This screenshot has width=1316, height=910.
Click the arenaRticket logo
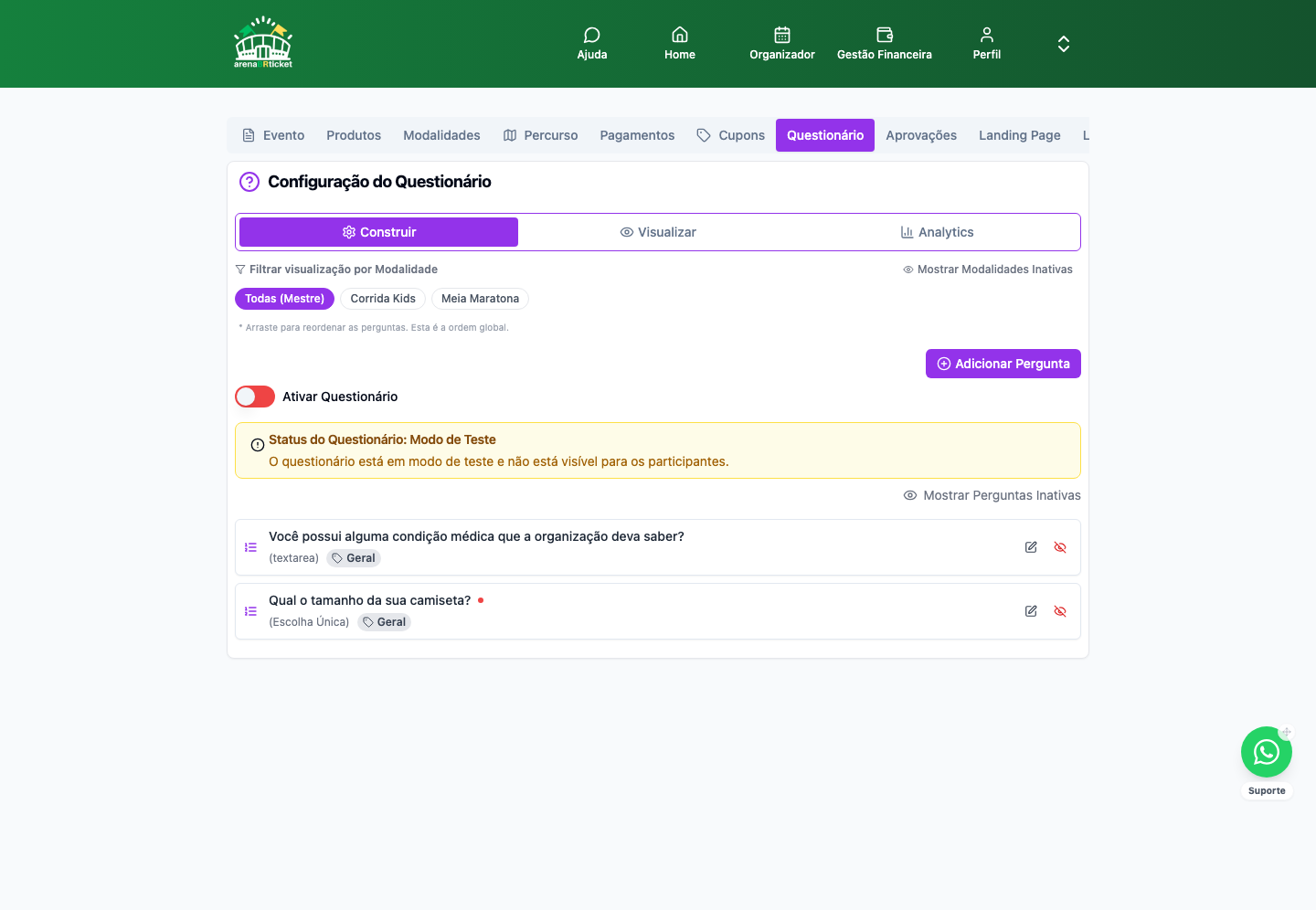click(263, 43)
